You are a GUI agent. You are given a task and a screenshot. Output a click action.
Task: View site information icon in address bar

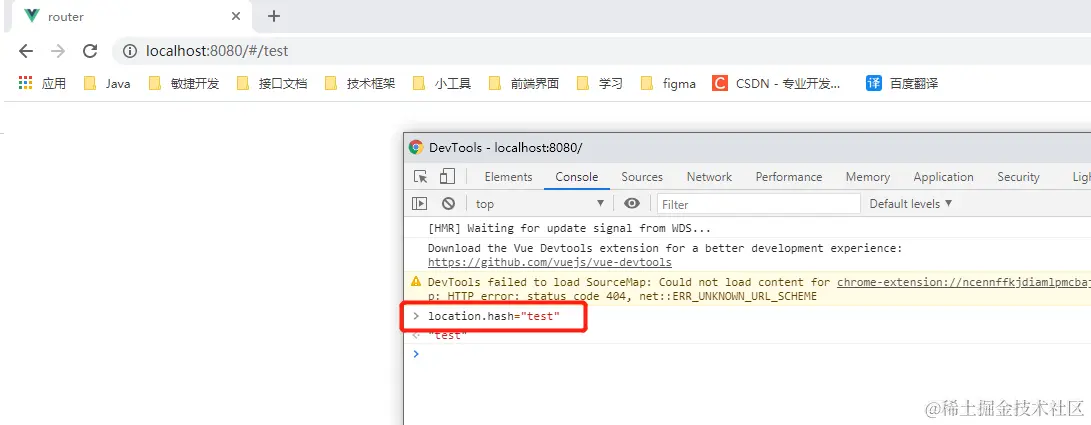(x=129, y=51)
